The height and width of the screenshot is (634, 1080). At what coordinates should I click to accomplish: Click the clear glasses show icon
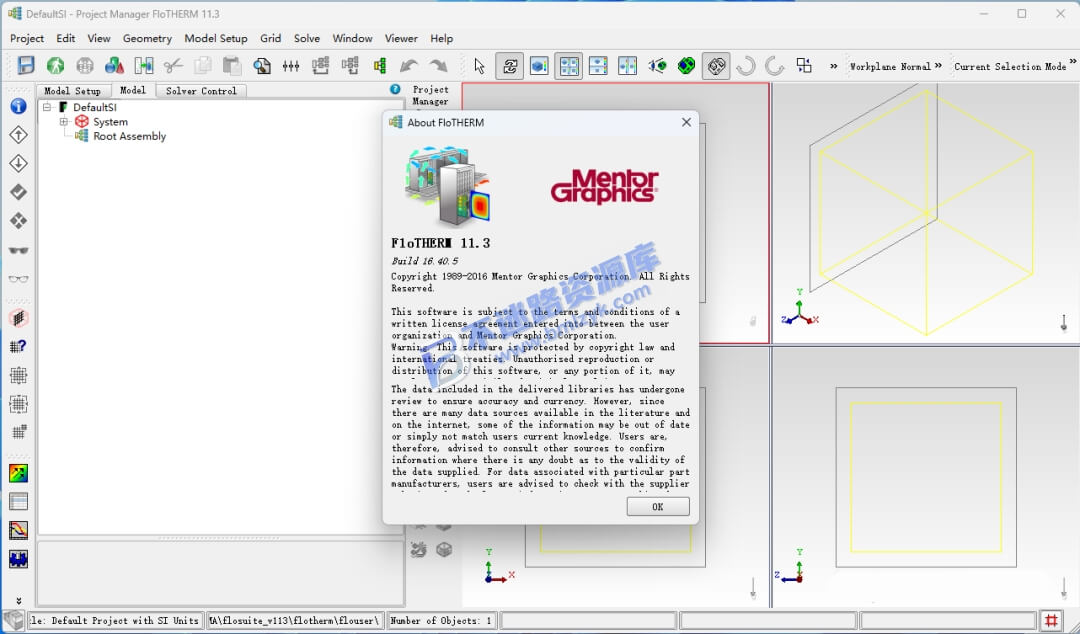[x=18, y=279]
